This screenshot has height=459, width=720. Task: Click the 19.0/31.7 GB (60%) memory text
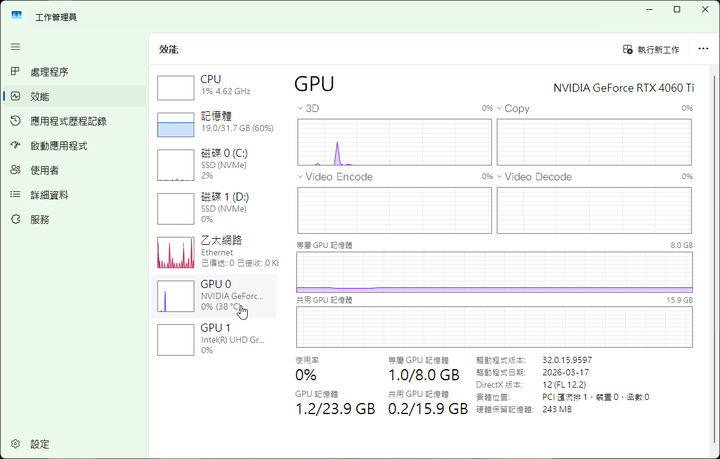[x=237, y=128]
